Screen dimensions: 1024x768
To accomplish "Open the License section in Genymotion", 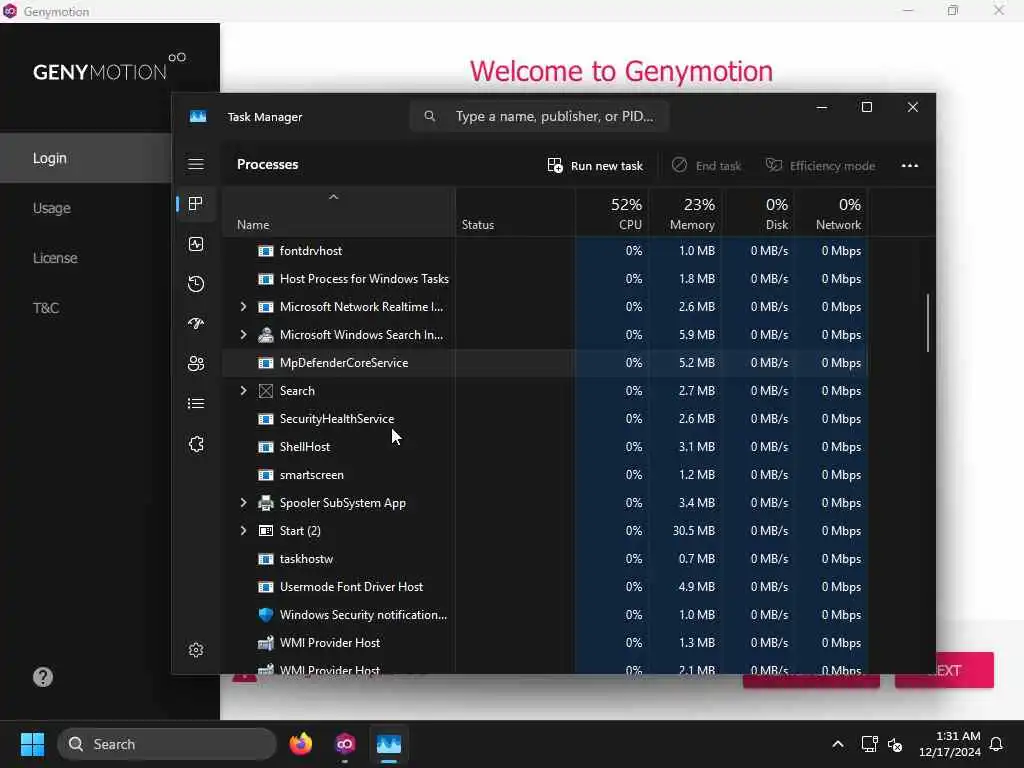I will [55, 258].
